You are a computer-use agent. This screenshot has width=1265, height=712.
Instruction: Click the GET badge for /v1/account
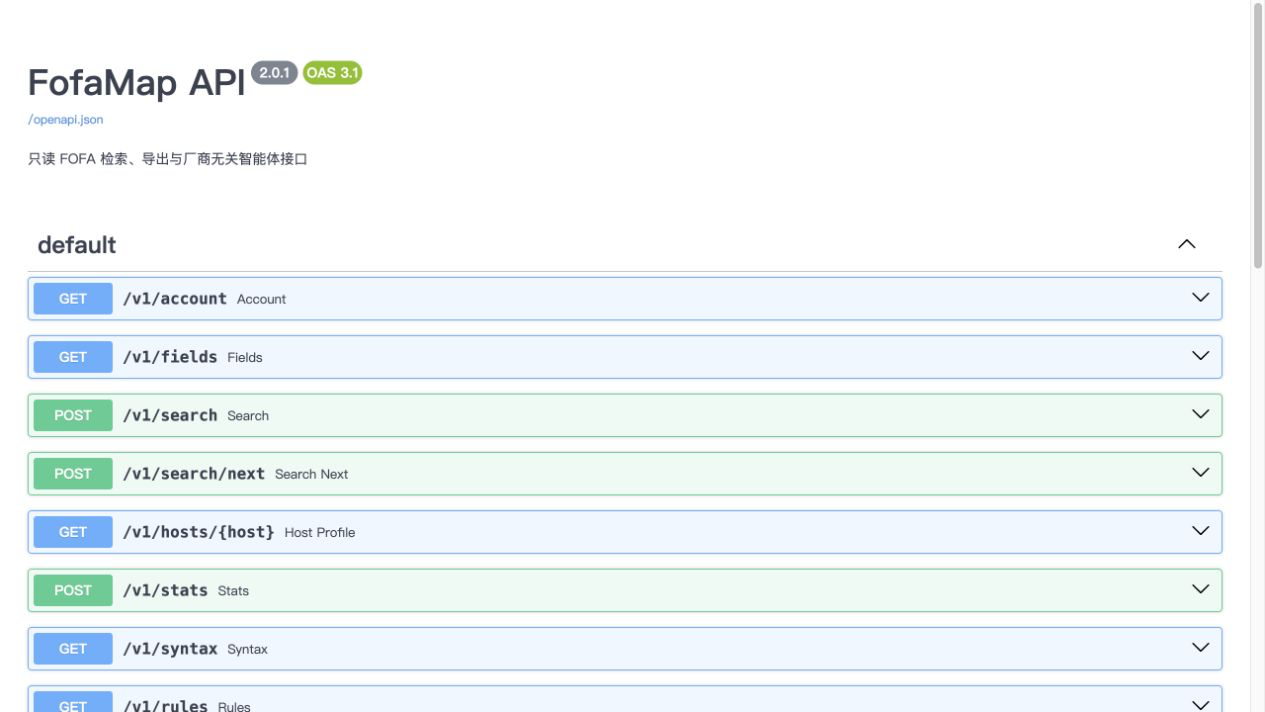pyautogui.click(x=73, y=299)
